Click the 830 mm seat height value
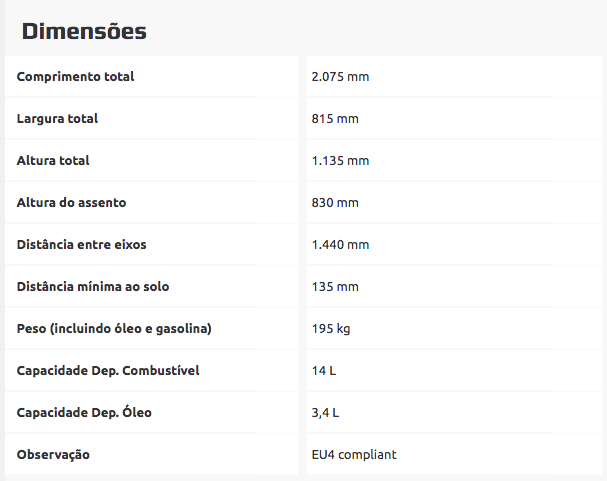The height and width of the screenshot is (481, 607). coord(335,203)
